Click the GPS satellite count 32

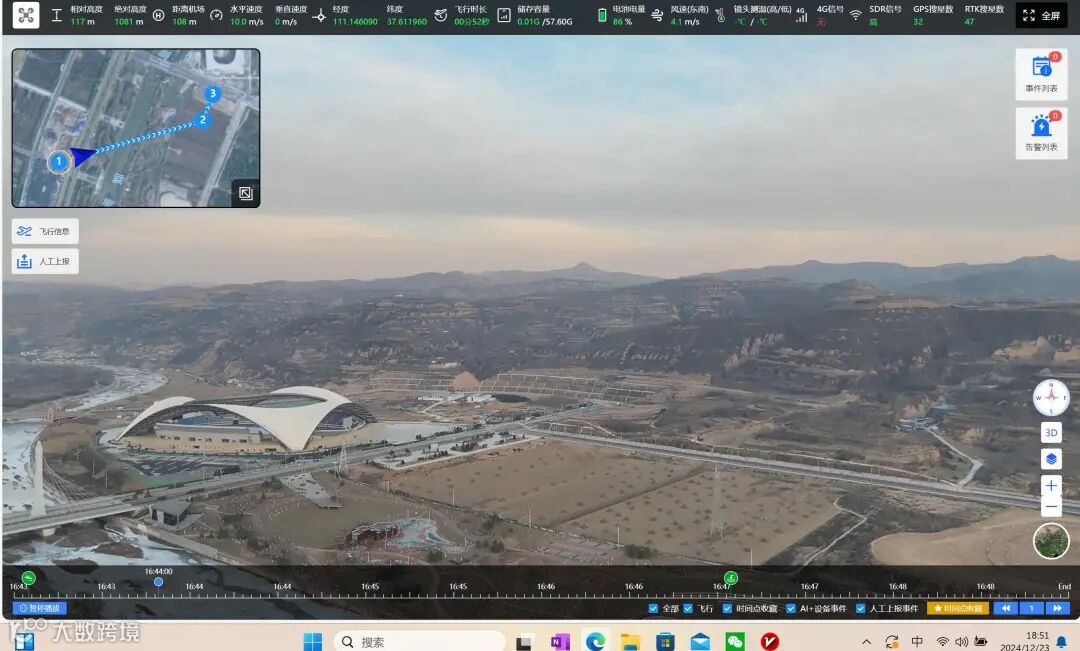pyautogui.click(x=918, y=22)
